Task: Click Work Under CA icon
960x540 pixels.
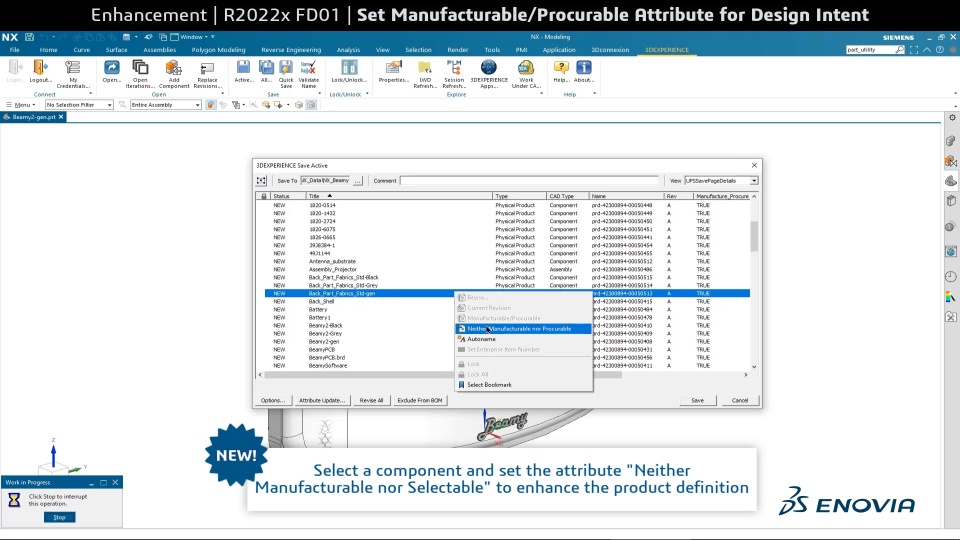Action: coord(526,74)
